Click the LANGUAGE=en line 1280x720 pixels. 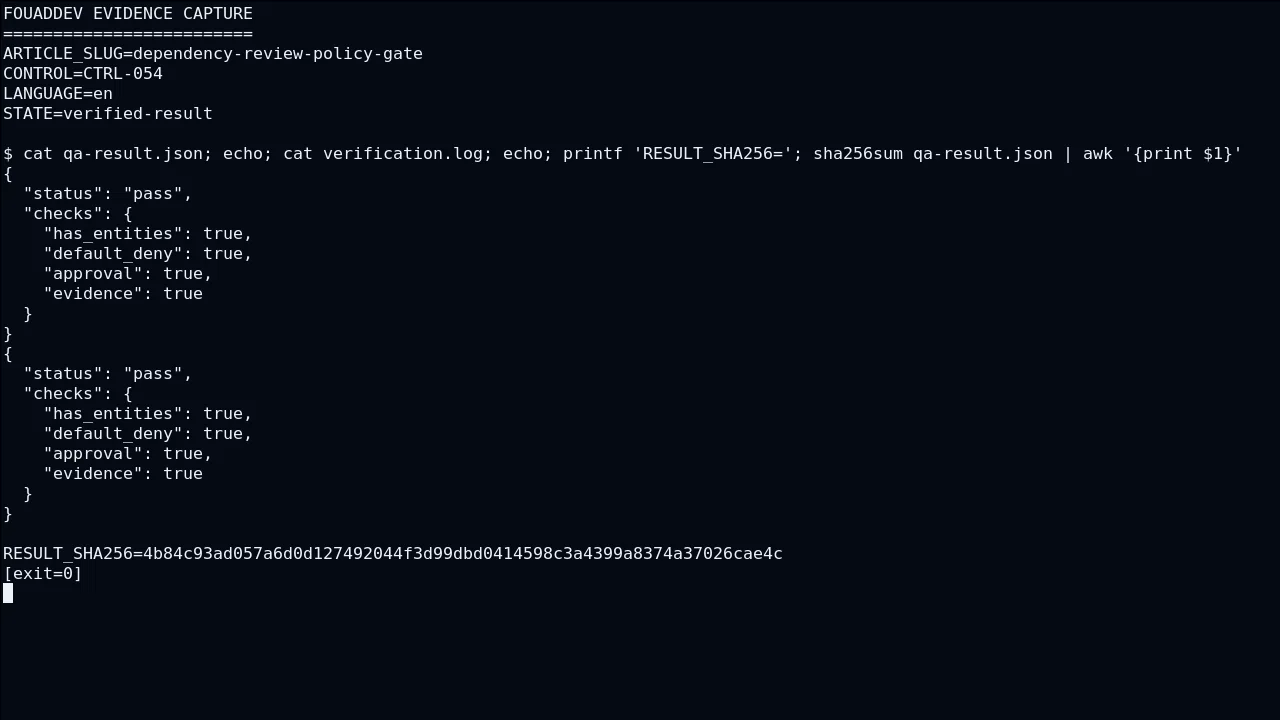[58, 93]
